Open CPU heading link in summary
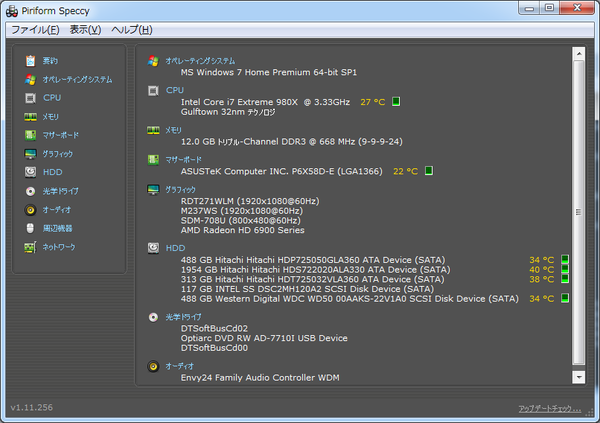 tap(175, 90)
